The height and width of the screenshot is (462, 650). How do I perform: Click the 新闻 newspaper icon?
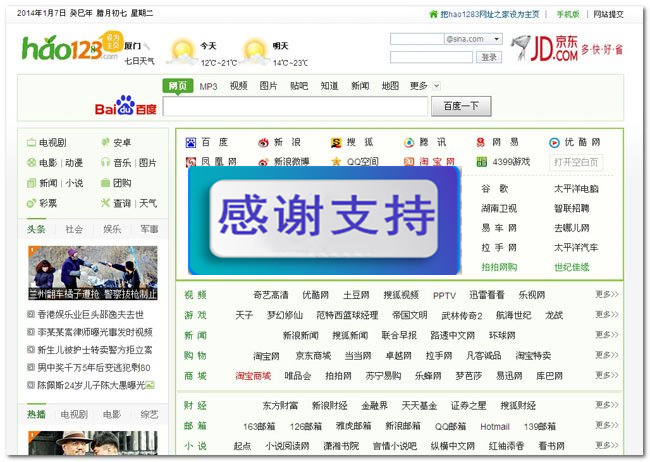pyautogui.click(x=32, y=183)
